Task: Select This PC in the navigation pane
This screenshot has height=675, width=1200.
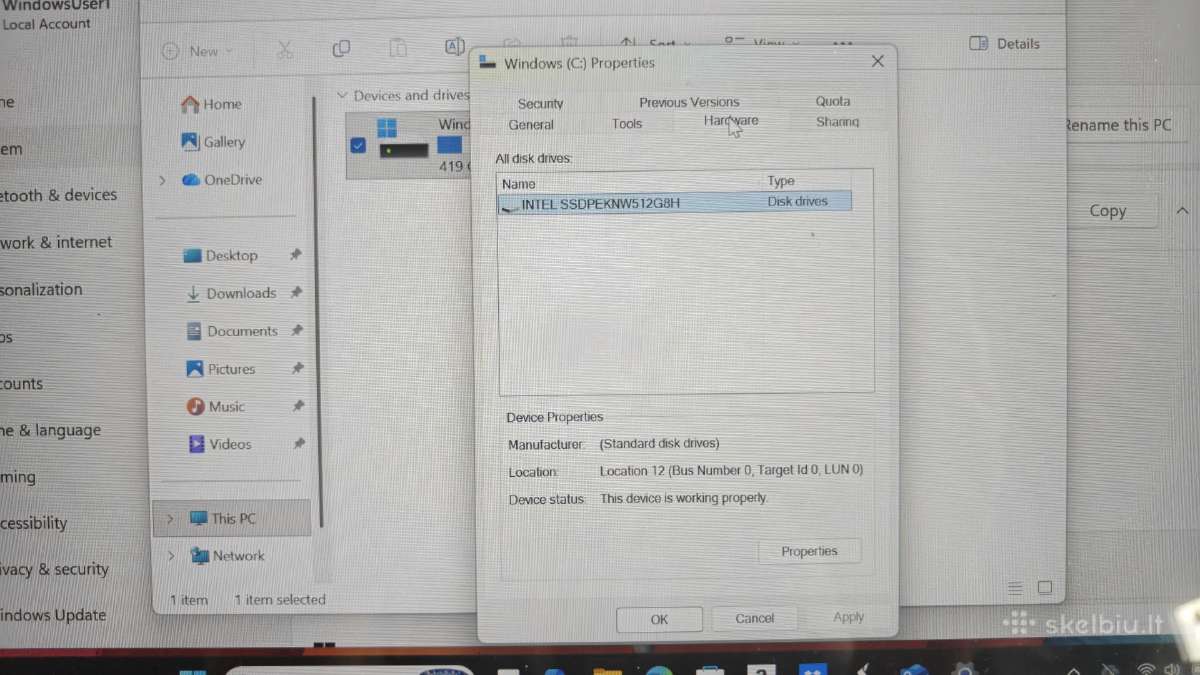Action: pyautogui.click(x=232, y=519)
